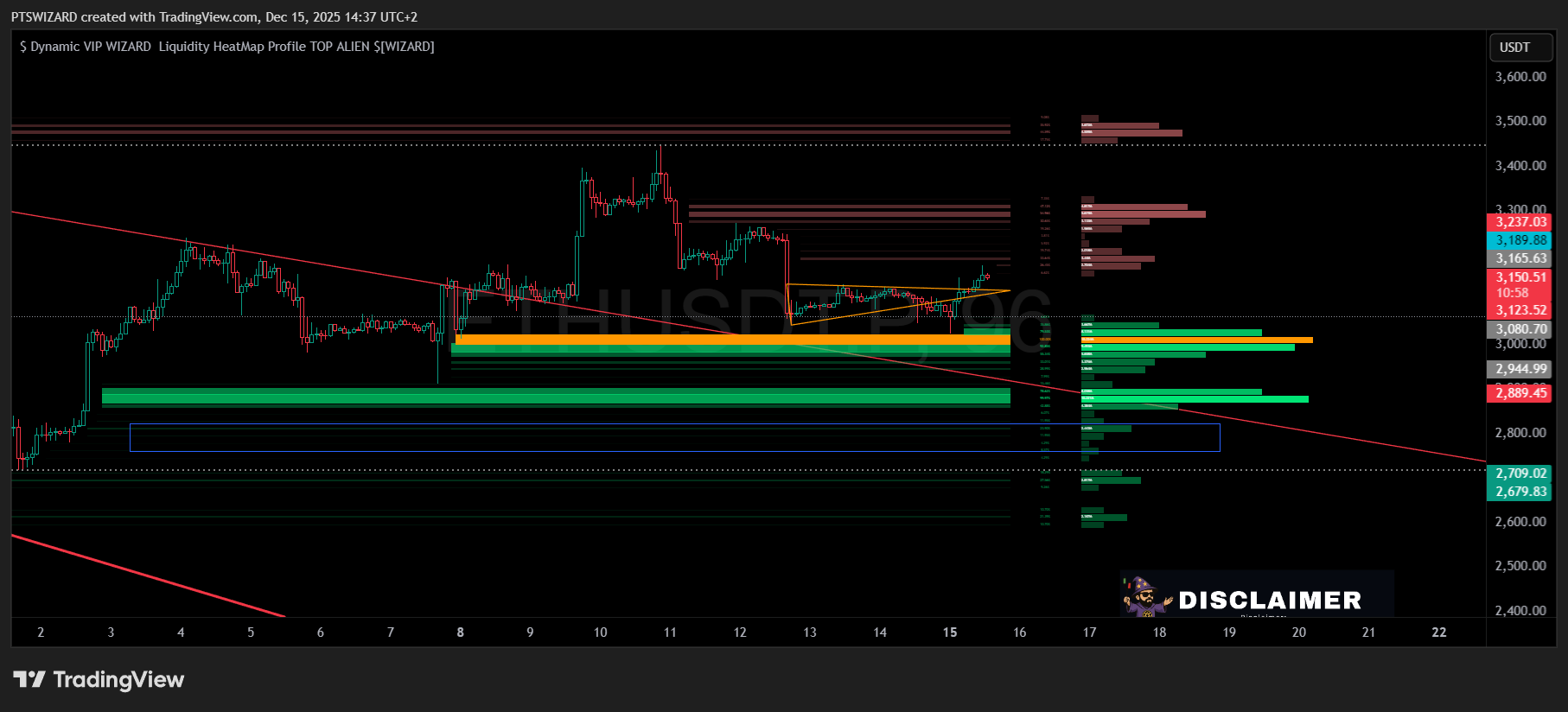This screenshot has width=1568, height=712.
Task: Click the PTSWIZARD created with TradingView.com header
Action: 214,16
